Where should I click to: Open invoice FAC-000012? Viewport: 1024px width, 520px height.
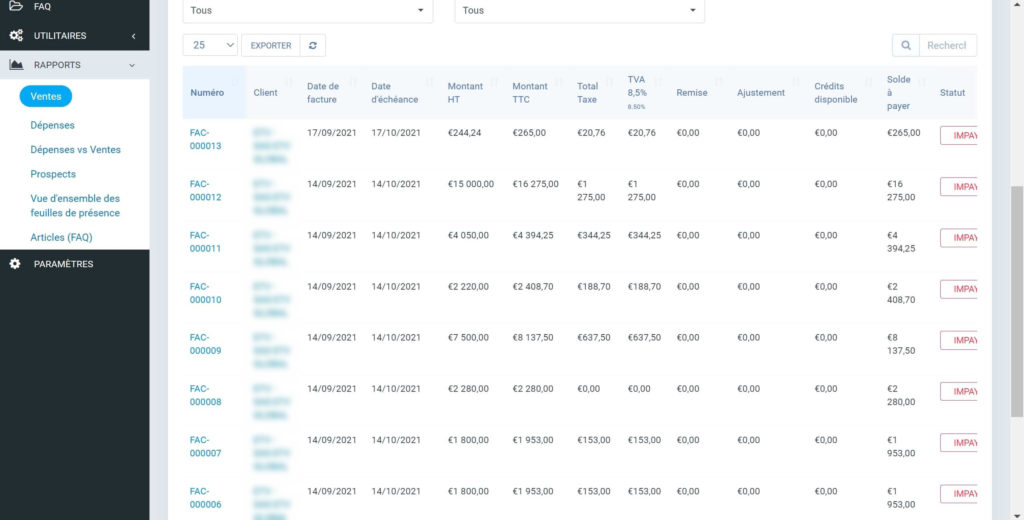coord(205,191)
